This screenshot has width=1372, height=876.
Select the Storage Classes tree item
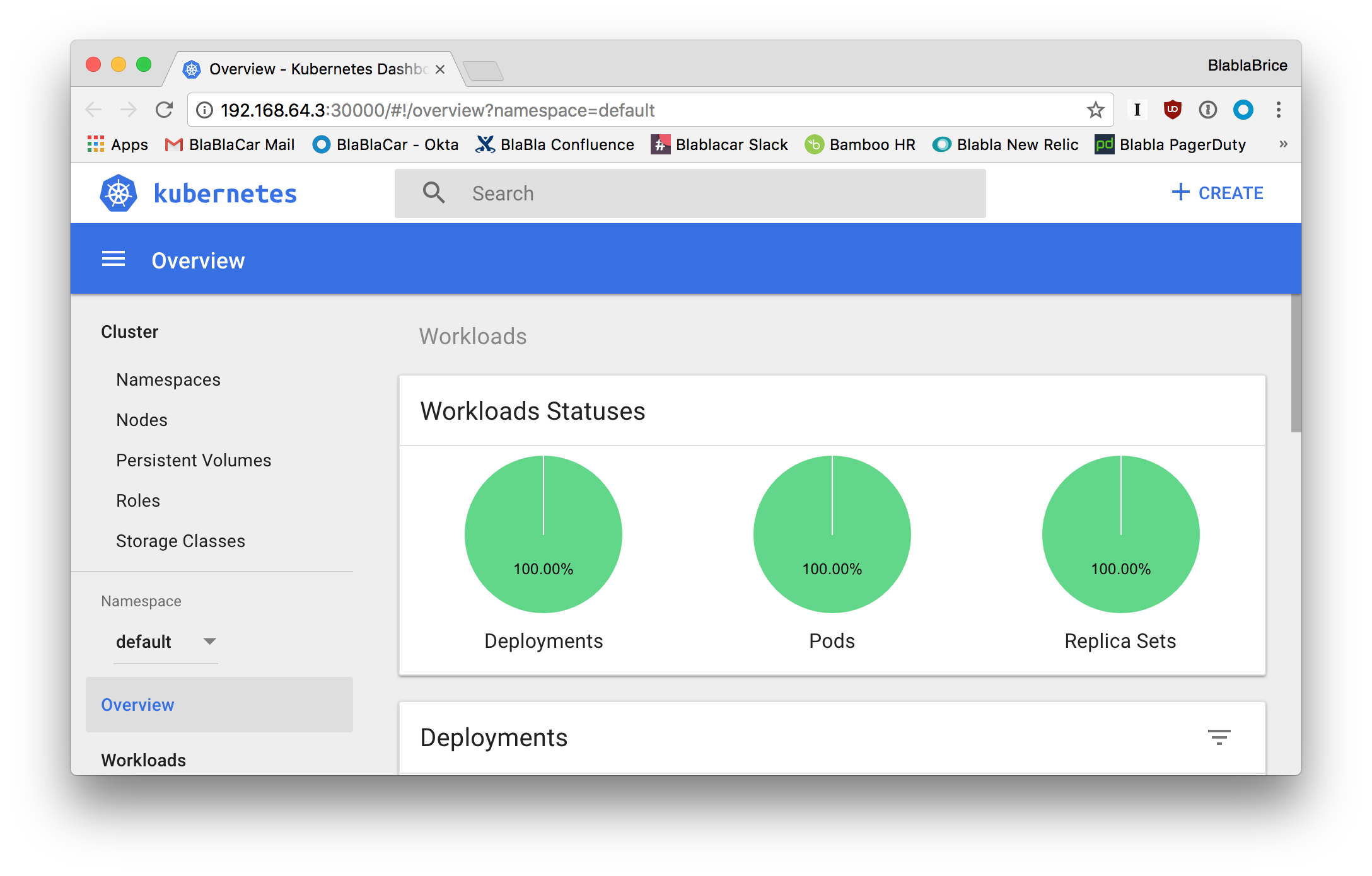181,541
